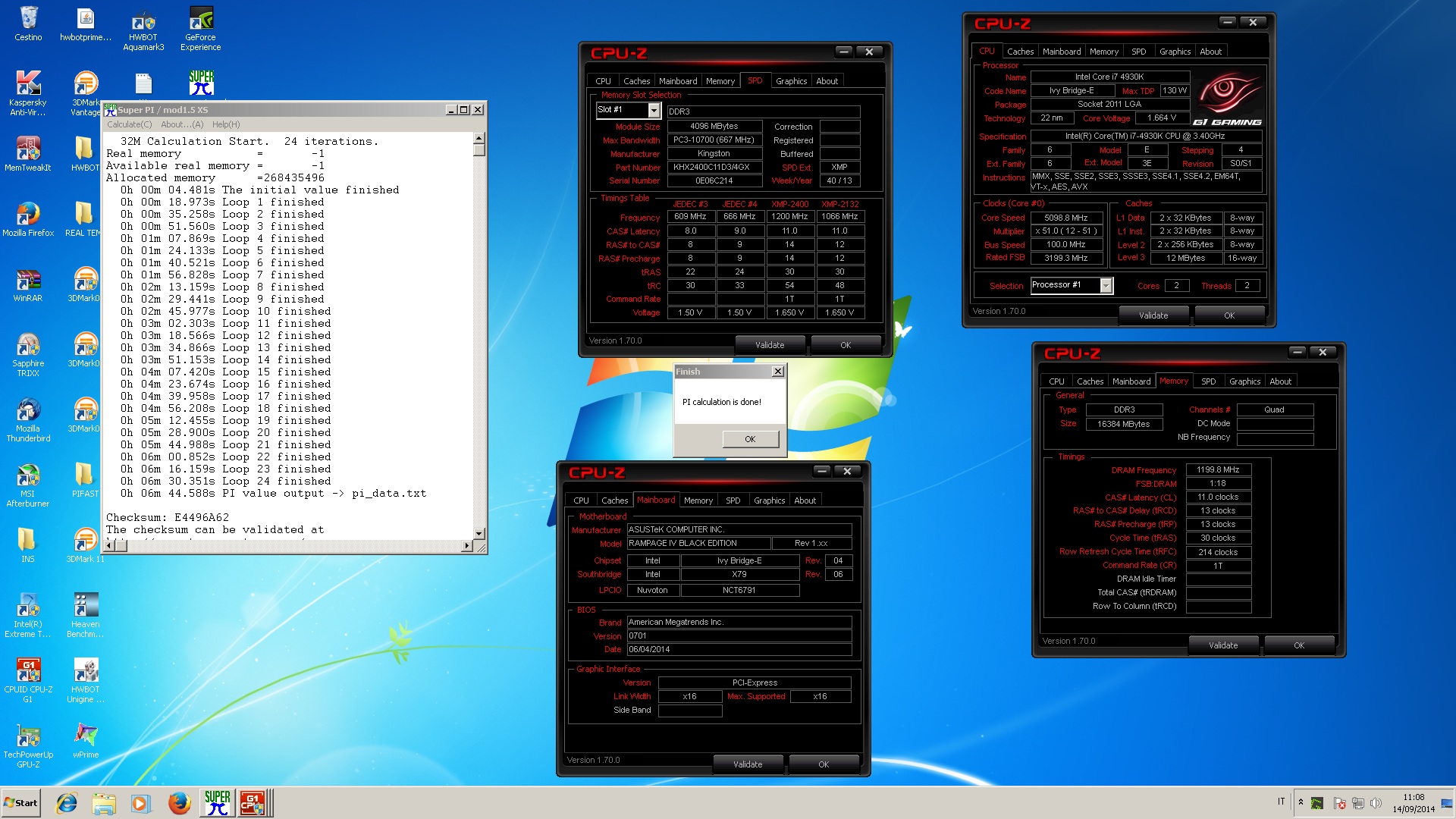Open WinRAR desktop icon
1456x819 pixels.
coord(28,284)
